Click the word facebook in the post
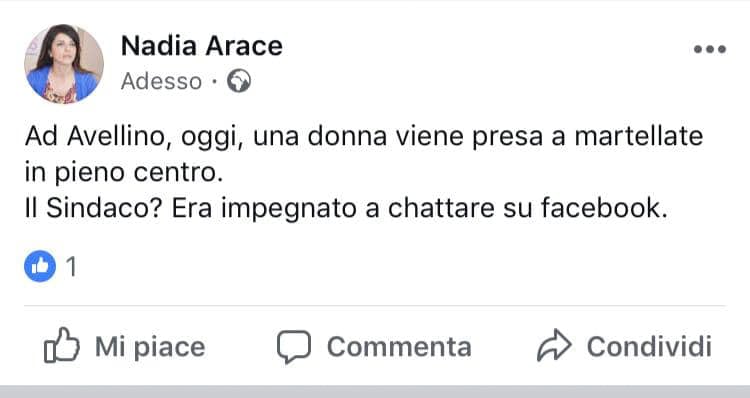Viewport: 750px width, 398px height. click(x=604, y=209)
